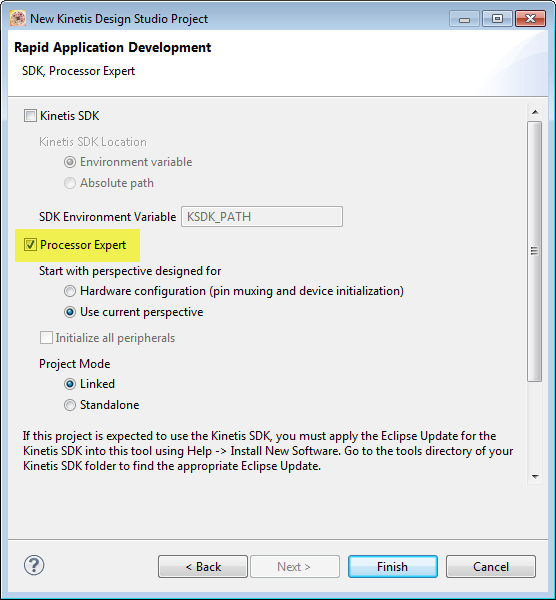Click 'SDK, Processor Expert' subtitle text
This screenshot has width=556, height=600.
[x=78, y=71]
